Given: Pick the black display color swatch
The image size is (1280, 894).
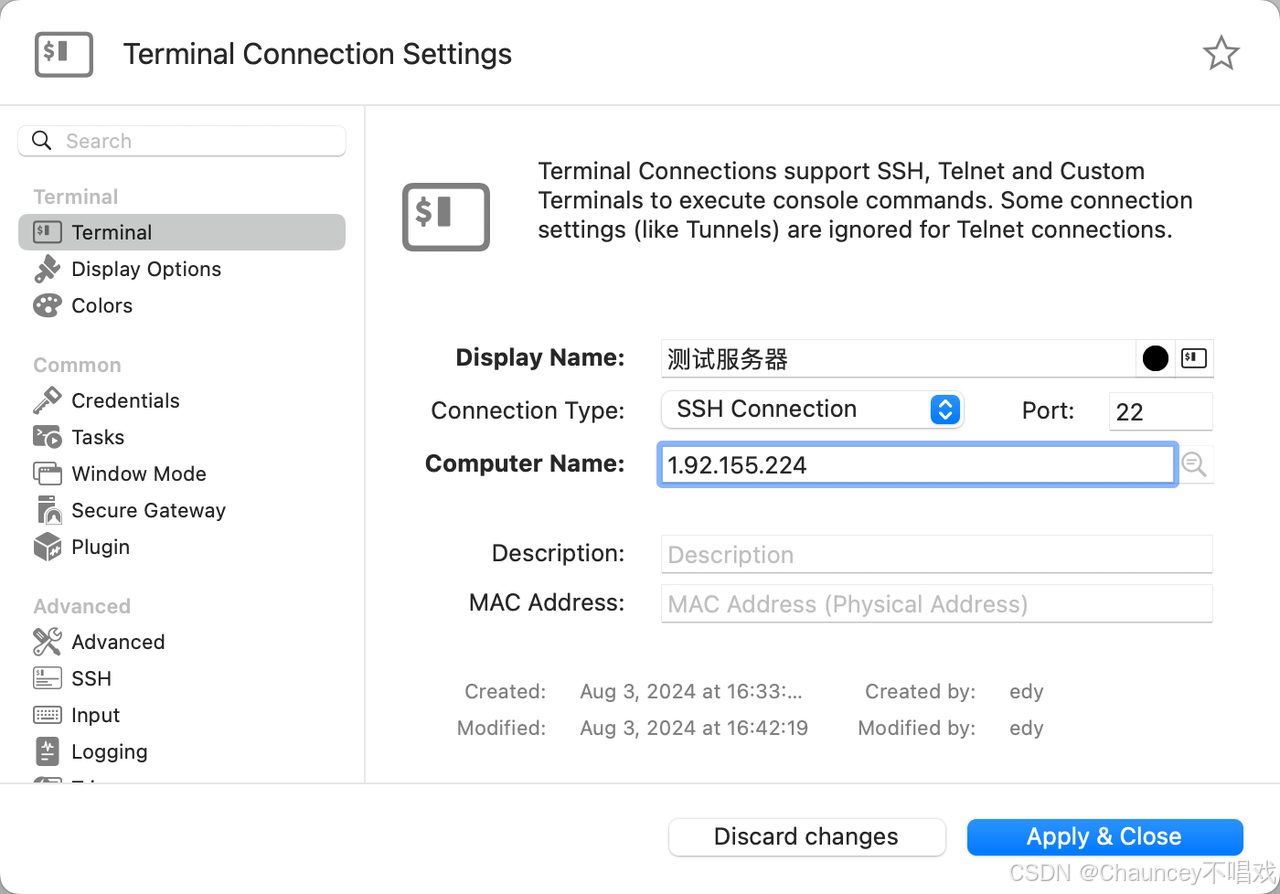Looking at the screenshot, I should (1155, 358).
